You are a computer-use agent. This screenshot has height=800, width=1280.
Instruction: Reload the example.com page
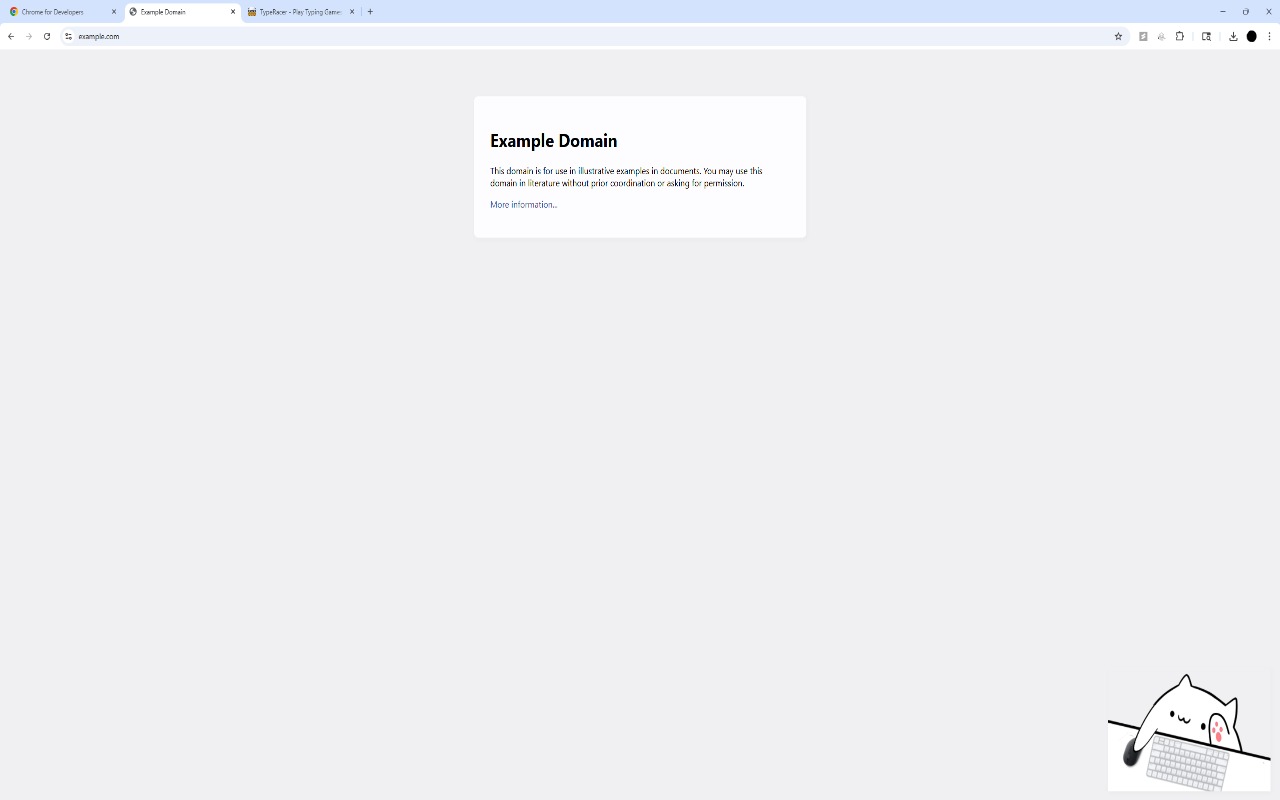pos(47,36)
